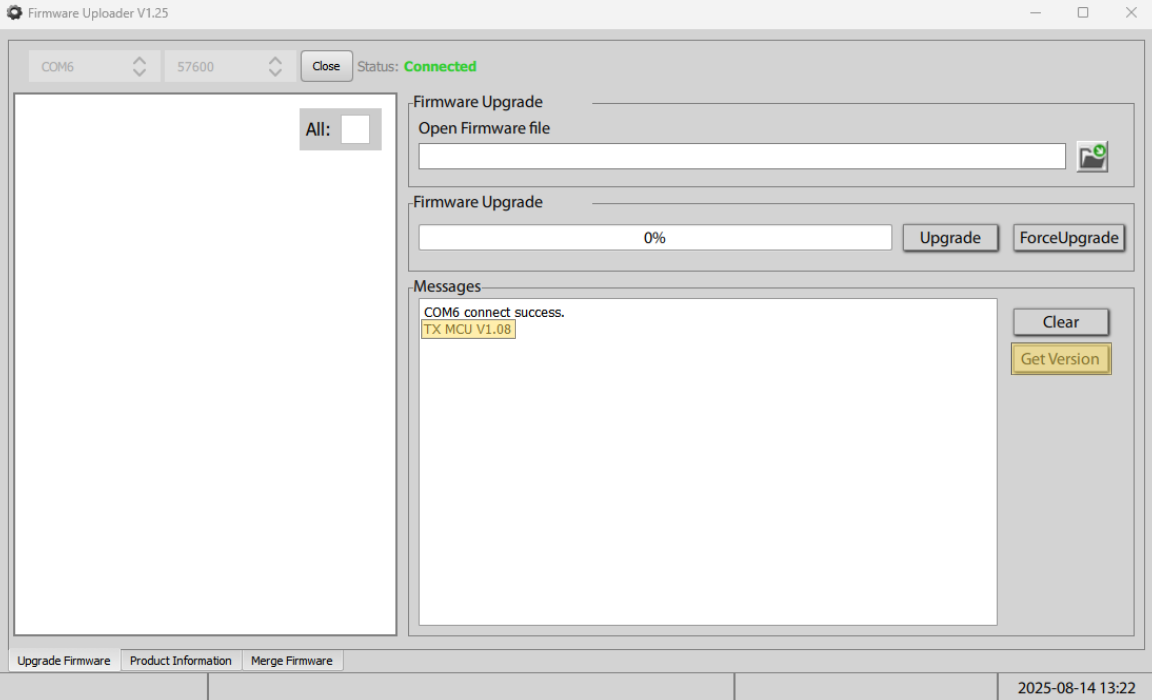Start the firmware with Upgrade button
1152x700 pixels.
coord(950,238)
